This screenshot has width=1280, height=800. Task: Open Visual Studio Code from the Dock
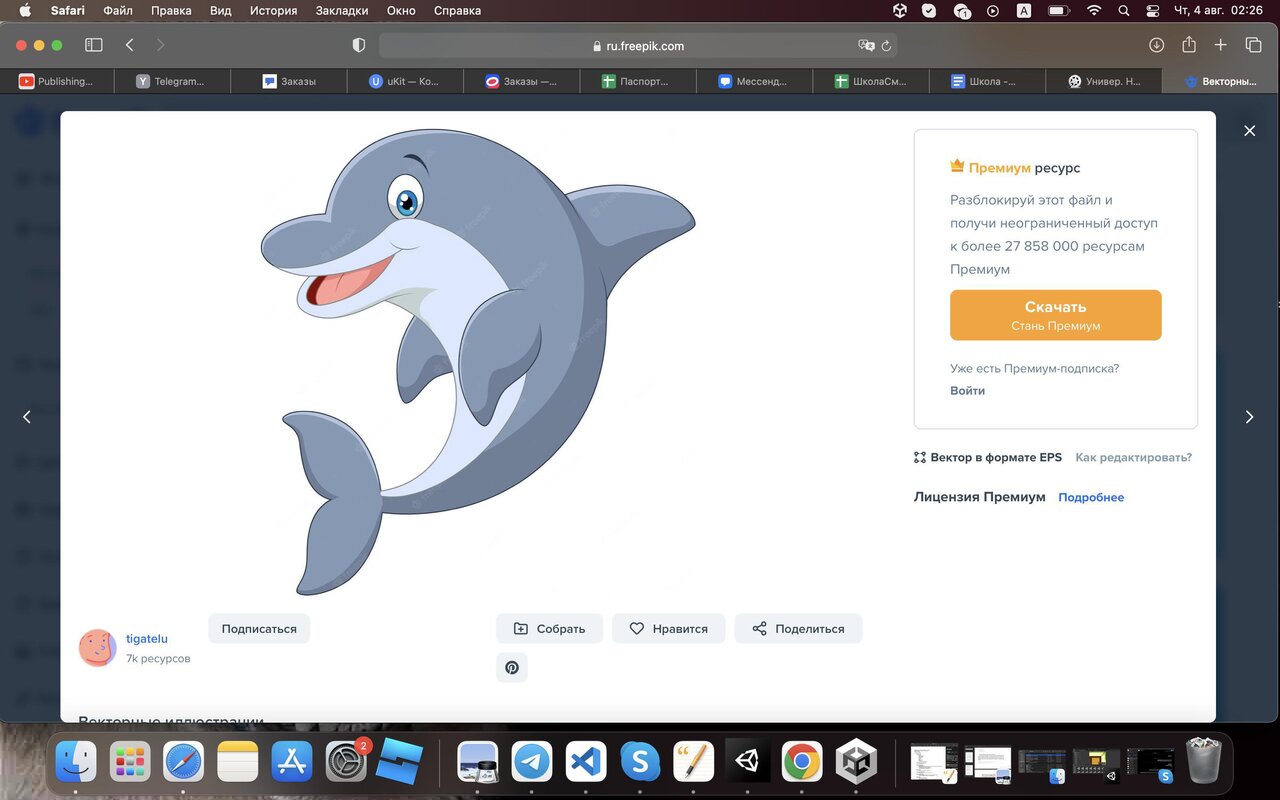pos(586,762)
